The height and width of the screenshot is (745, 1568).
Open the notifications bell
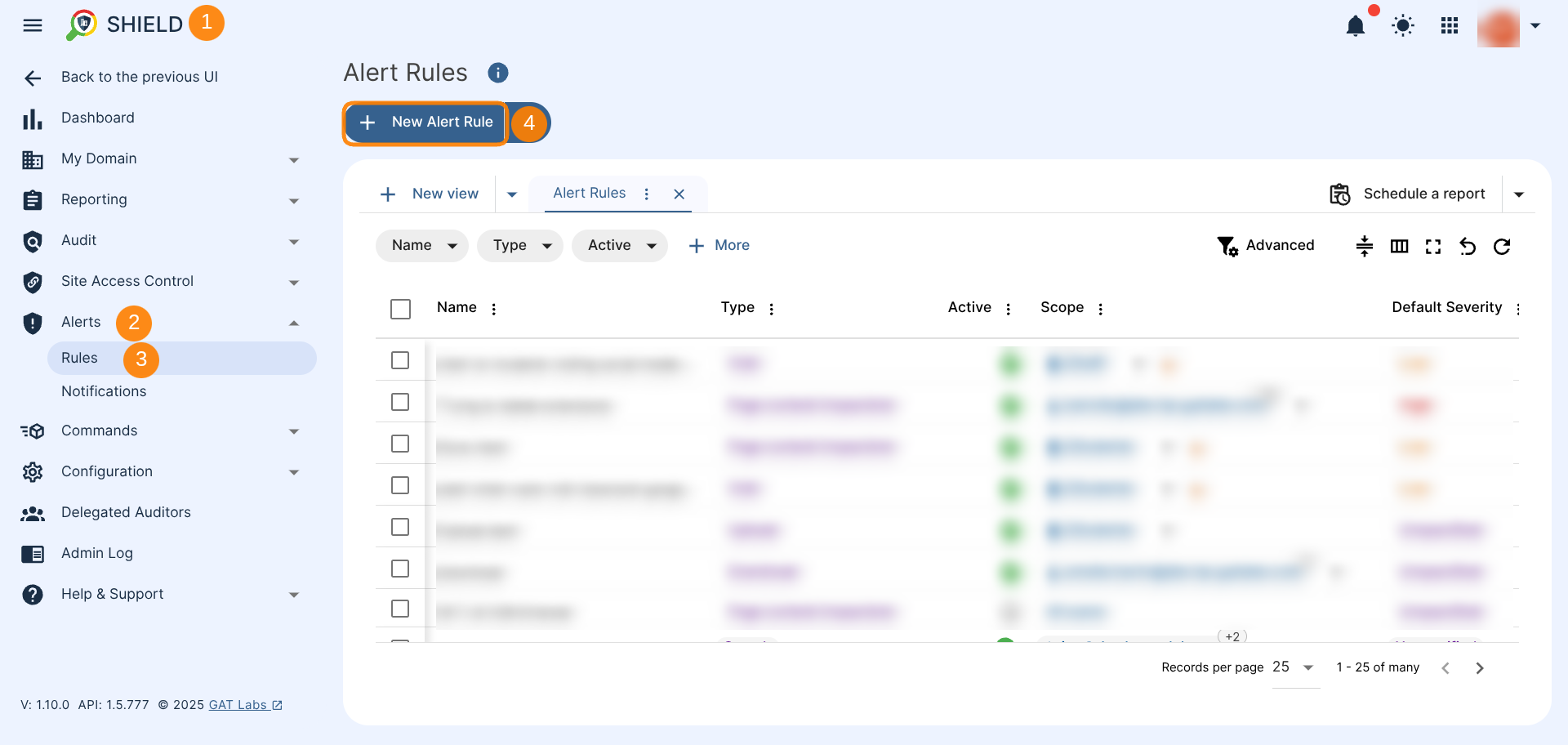(x=1356, y=26)
